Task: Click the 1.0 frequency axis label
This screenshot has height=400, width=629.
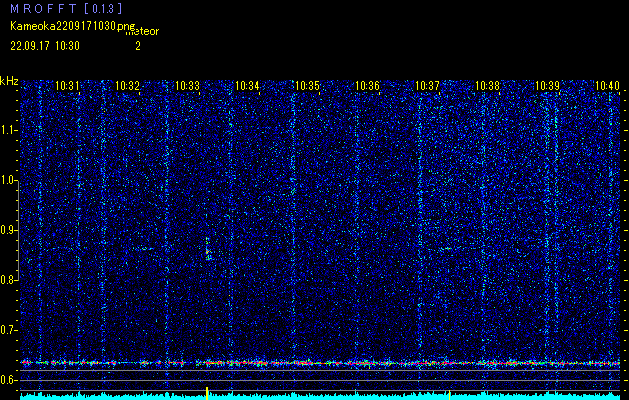Action: click(x=8, y=181)
